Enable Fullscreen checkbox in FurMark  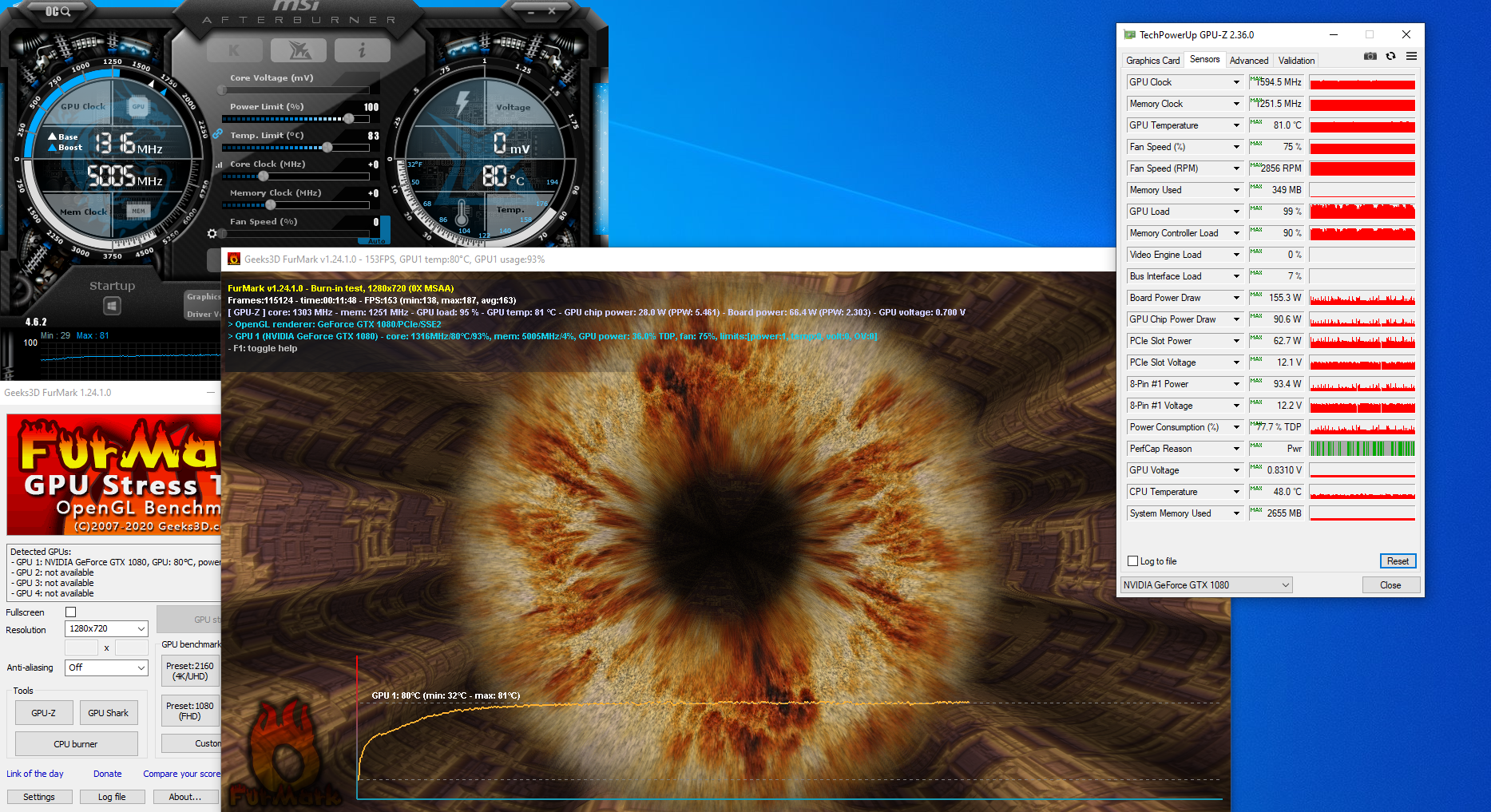click(70, 612)
